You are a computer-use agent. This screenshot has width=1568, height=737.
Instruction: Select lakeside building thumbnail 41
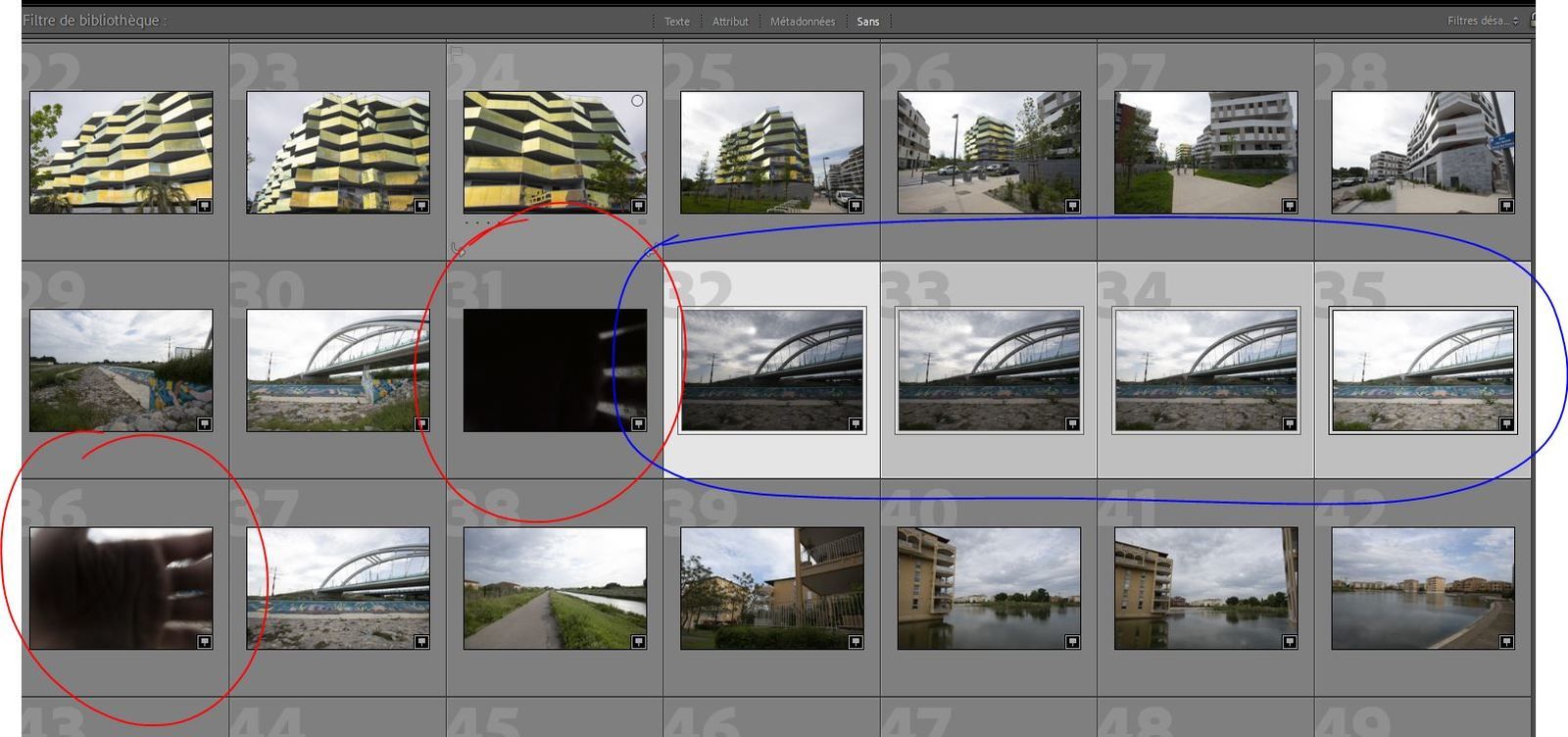(x=1206, y=588)
